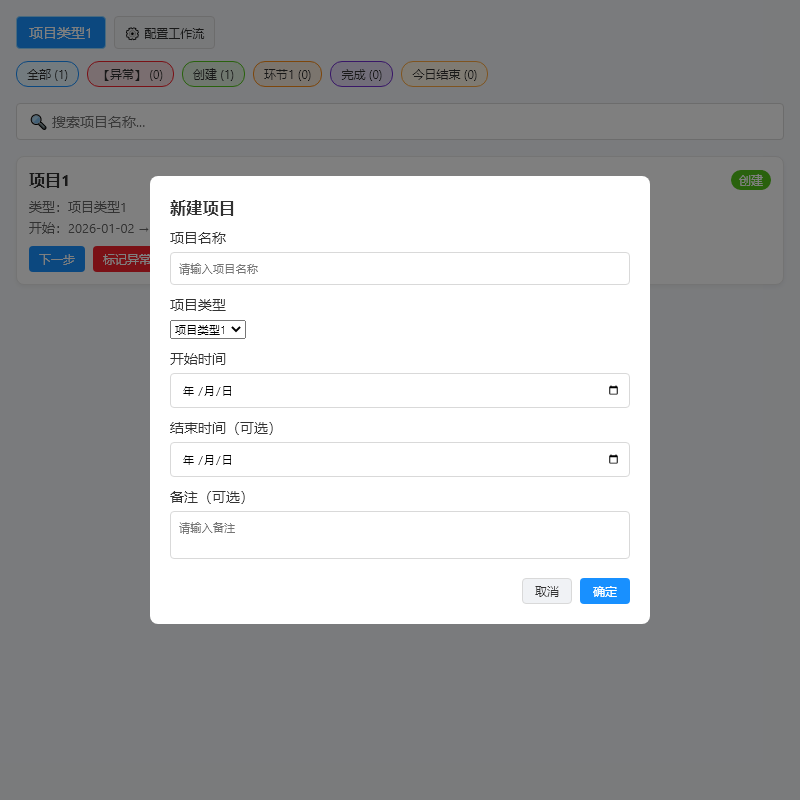Select the 项目类型1 tab
The width and height of the screenshot is (800, 800).
[x=60, y=33]
